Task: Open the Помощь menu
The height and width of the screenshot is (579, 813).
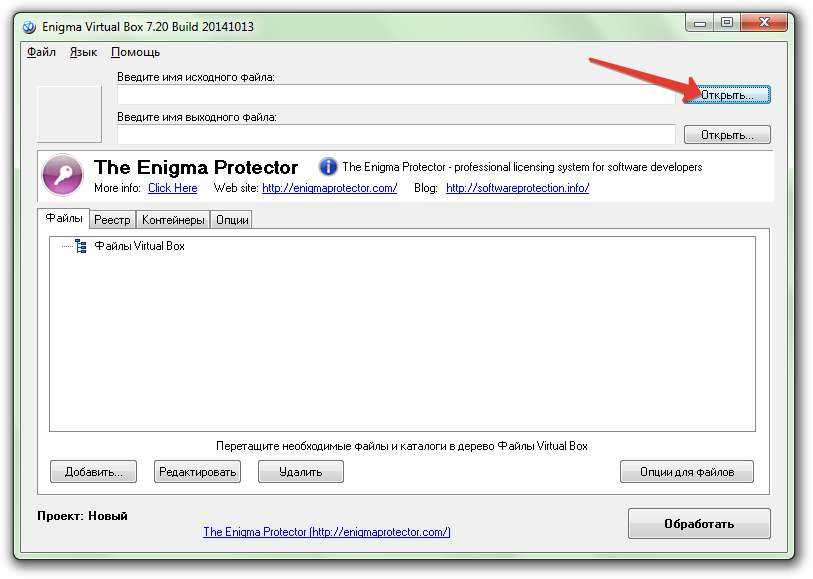Action: pos(135,52)
